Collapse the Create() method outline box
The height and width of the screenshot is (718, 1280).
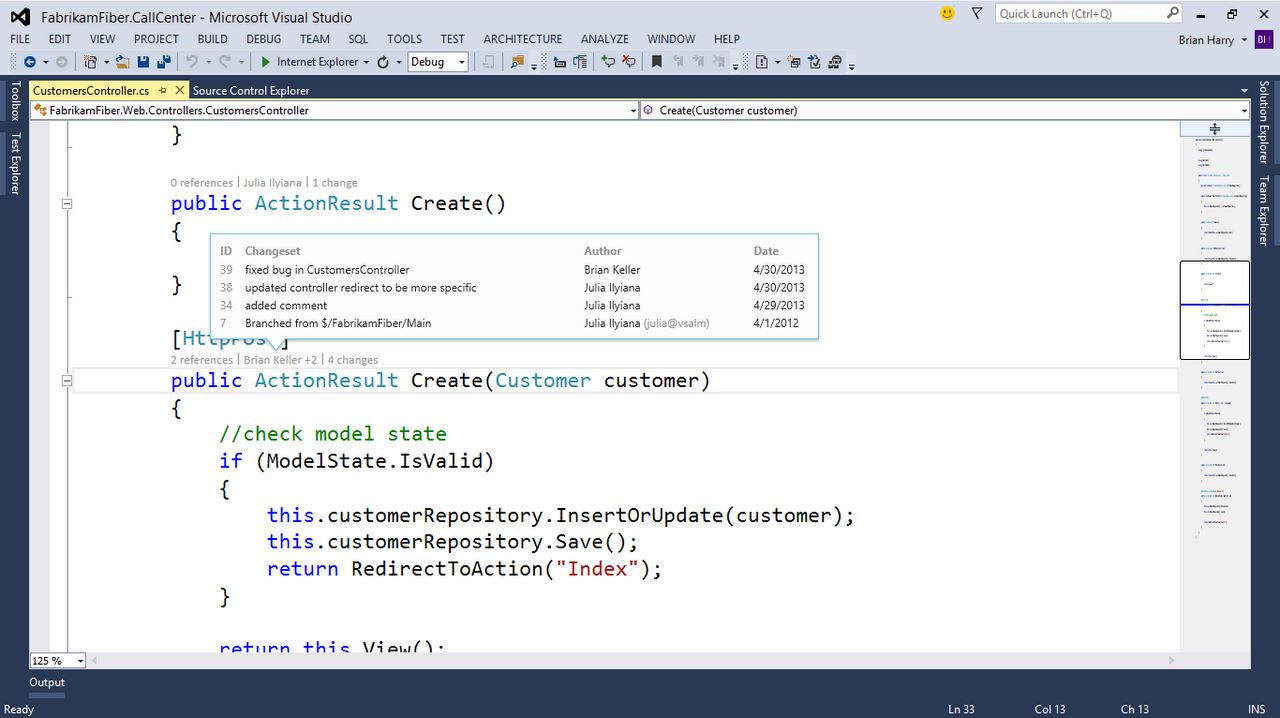tap(67, 204)
